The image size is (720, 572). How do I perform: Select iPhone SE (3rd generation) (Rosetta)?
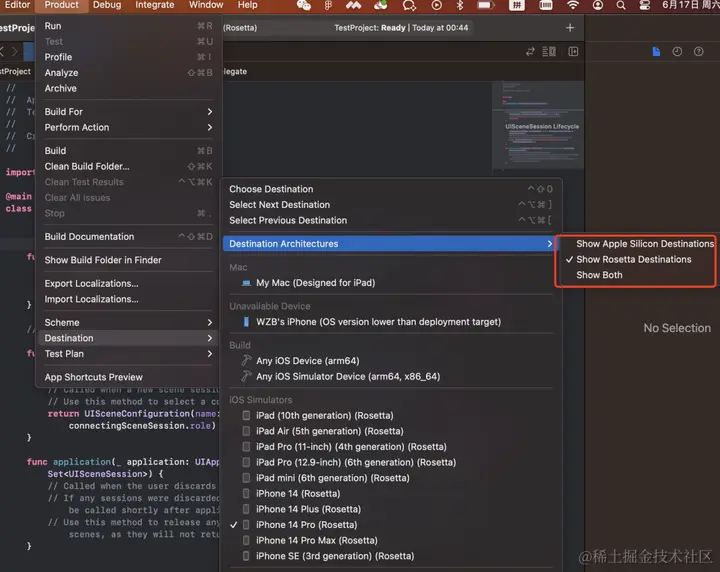(x=390, y=556)
